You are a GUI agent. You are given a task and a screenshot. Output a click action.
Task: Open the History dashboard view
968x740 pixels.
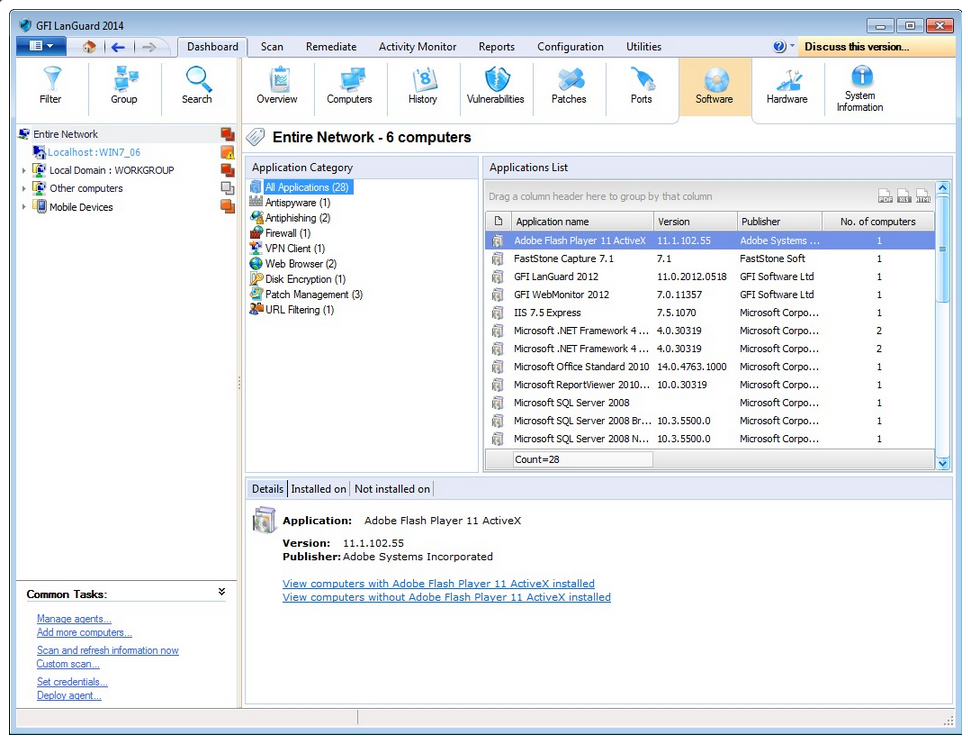(x=422, y=86)
